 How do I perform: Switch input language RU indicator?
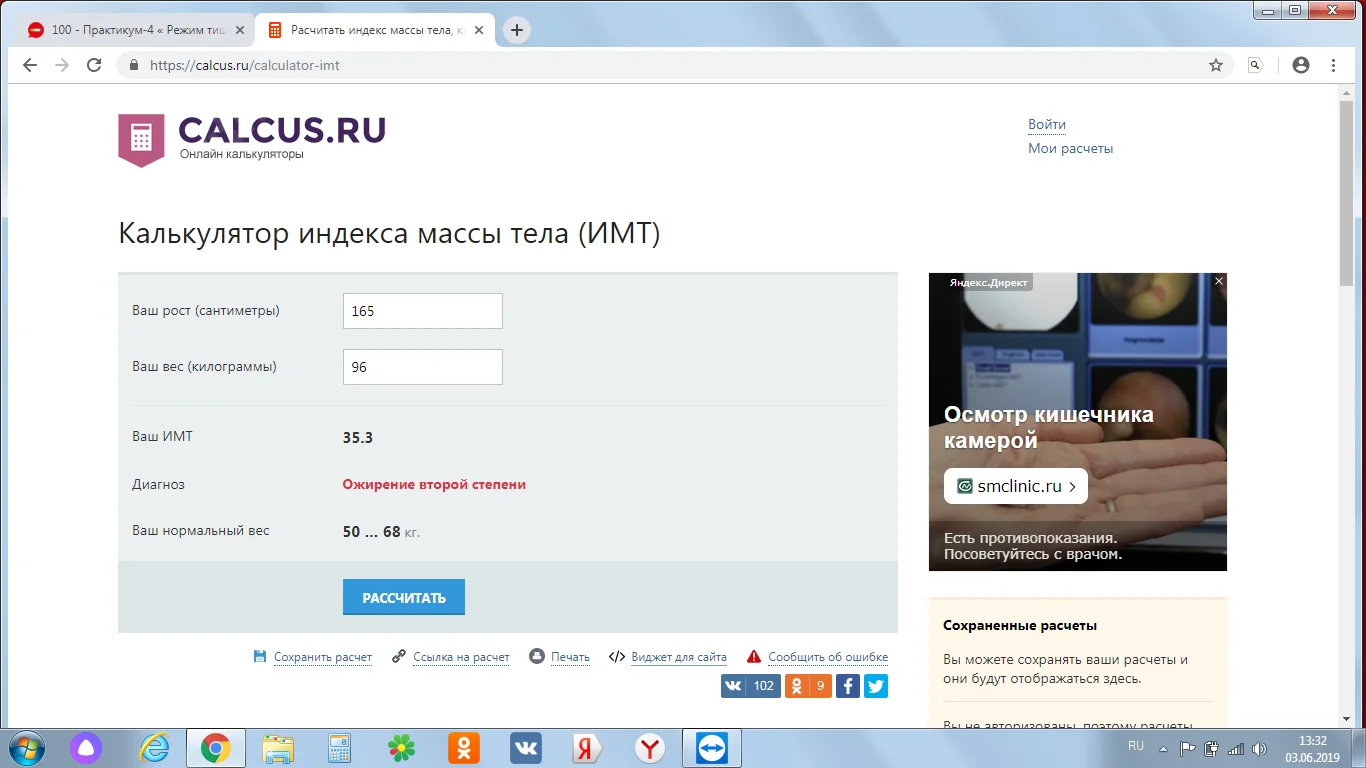[1136, 746]
